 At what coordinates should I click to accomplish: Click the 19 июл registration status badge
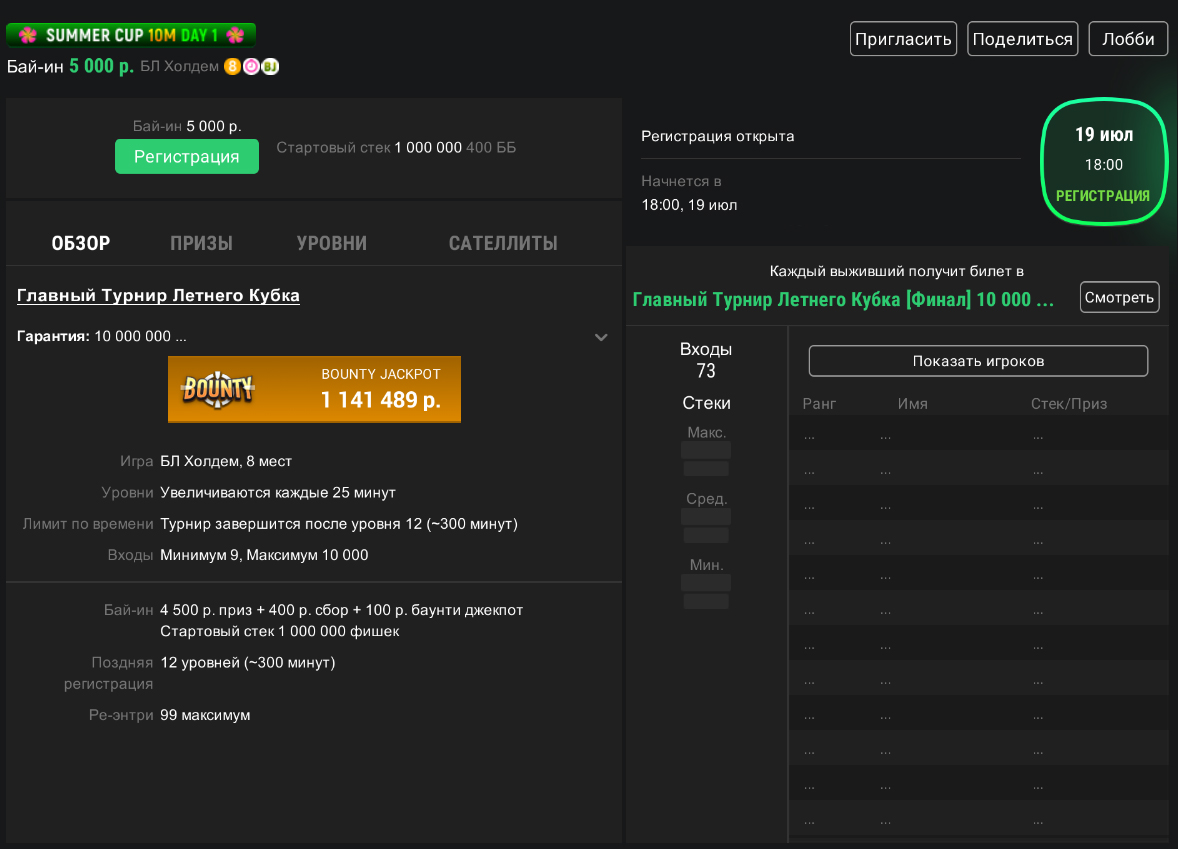1102,163
